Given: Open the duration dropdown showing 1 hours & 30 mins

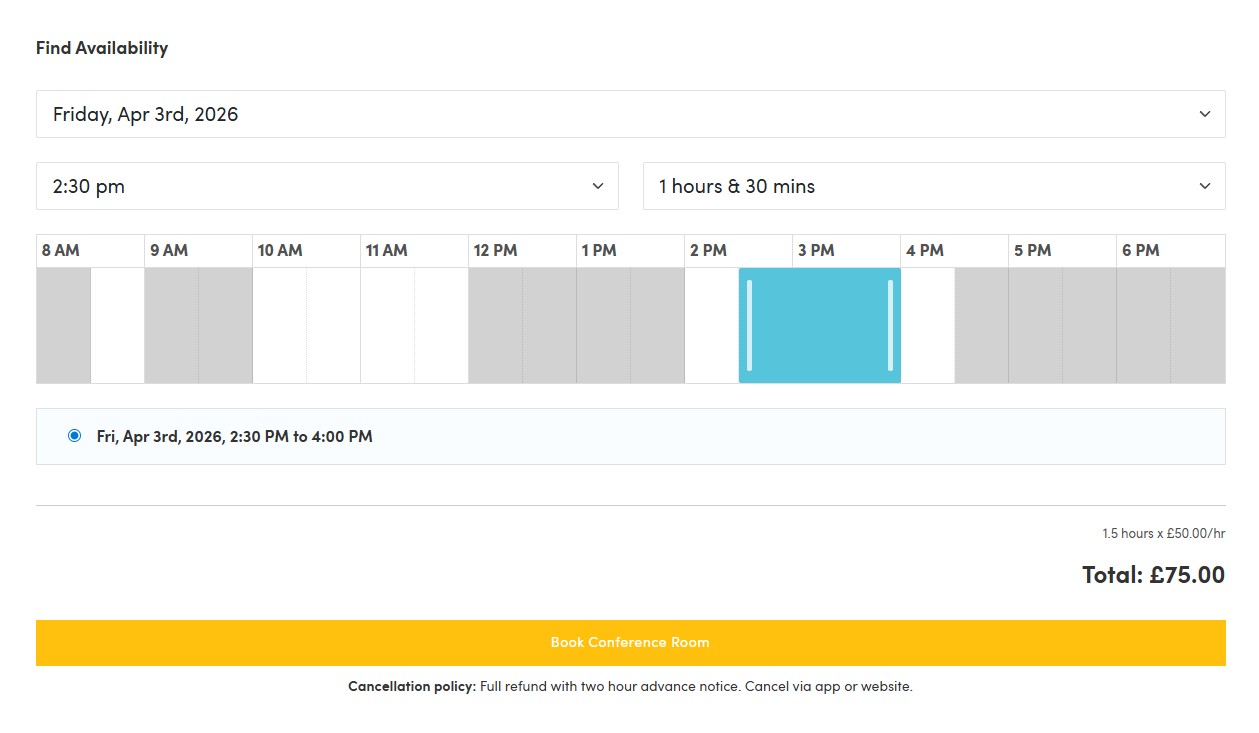Looking at the screenshot, I should (x=1204, y=186).
